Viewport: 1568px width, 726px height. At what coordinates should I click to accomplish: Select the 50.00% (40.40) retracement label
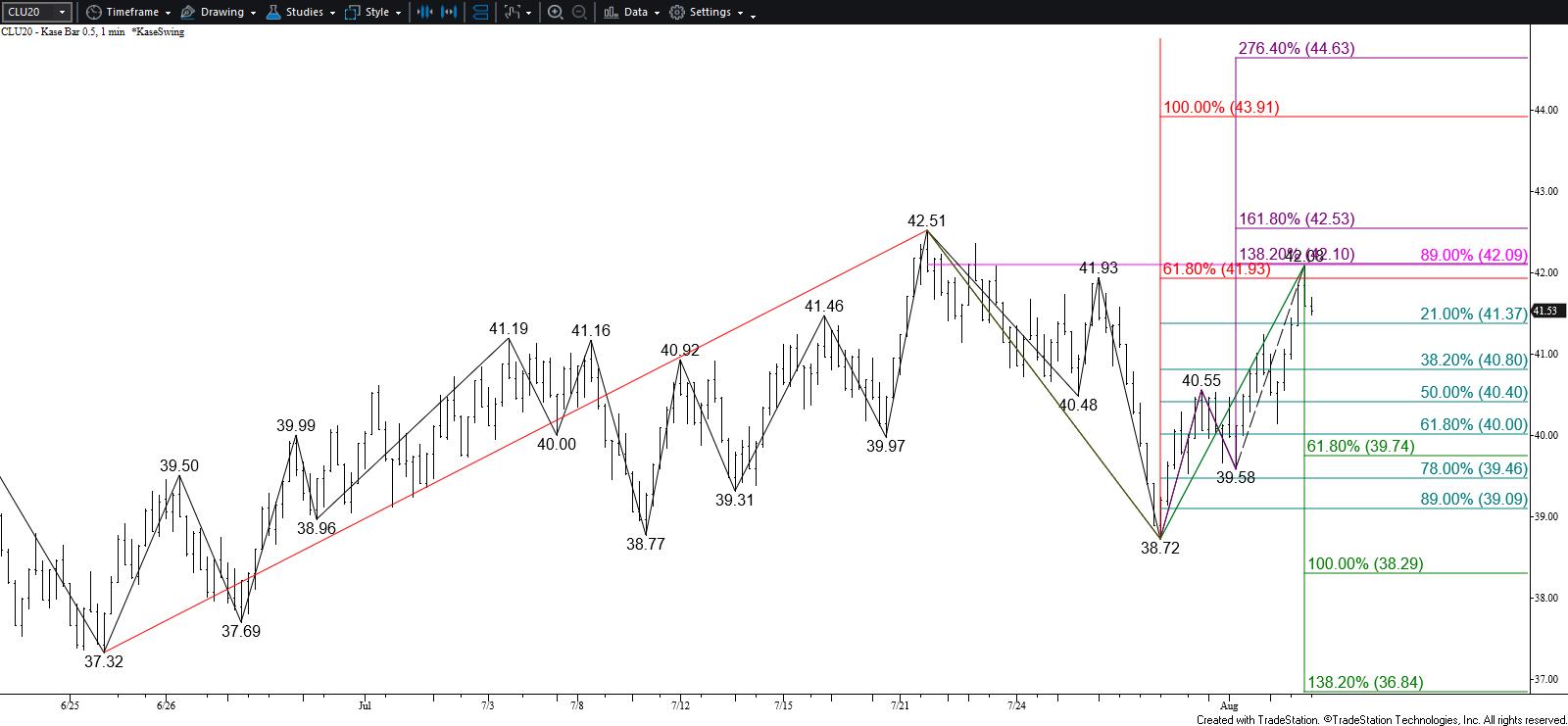tap(1473, 392)
